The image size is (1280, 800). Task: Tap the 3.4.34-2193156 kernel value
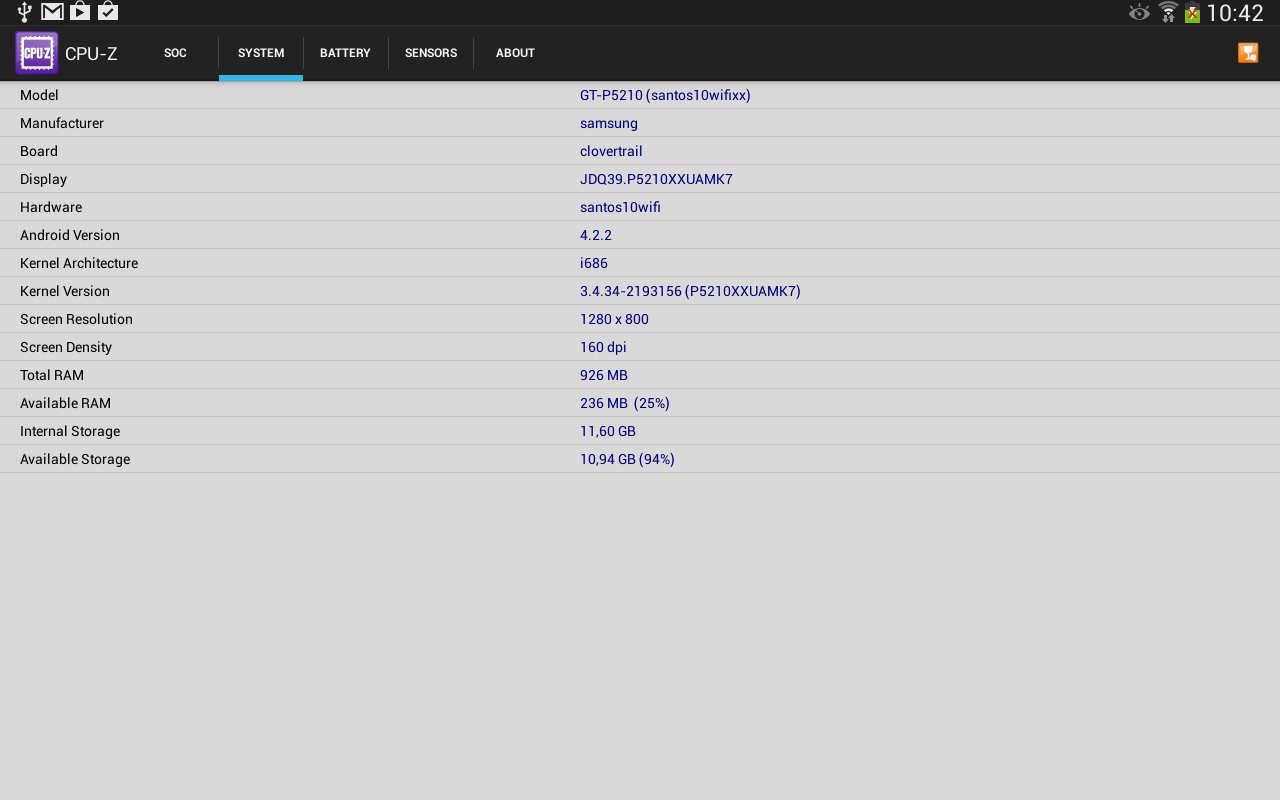tap(690, 291)
